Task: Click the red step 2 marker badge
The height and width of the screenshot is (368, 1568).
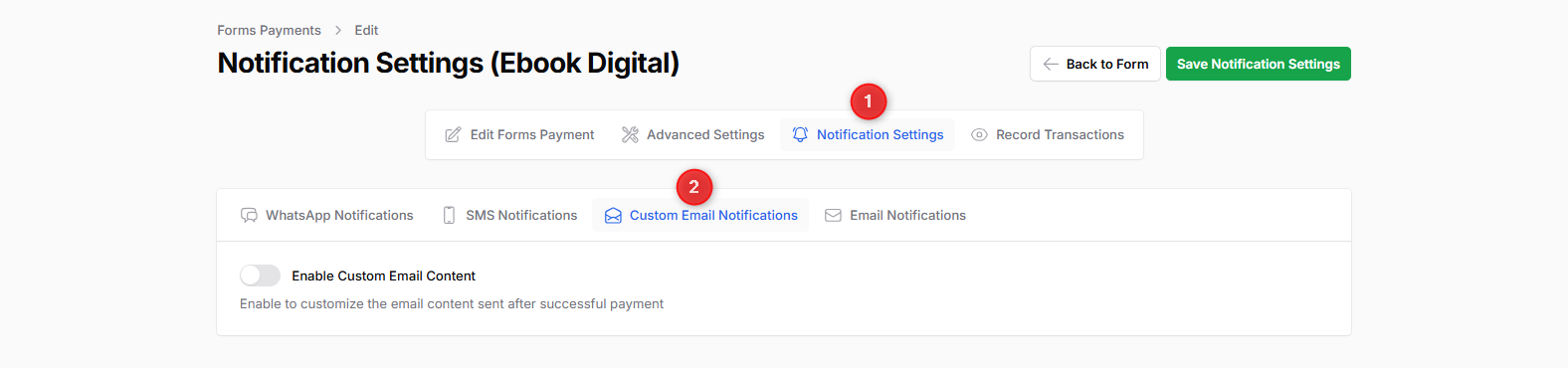Action: pyautogui.click(x=693, y=186)
